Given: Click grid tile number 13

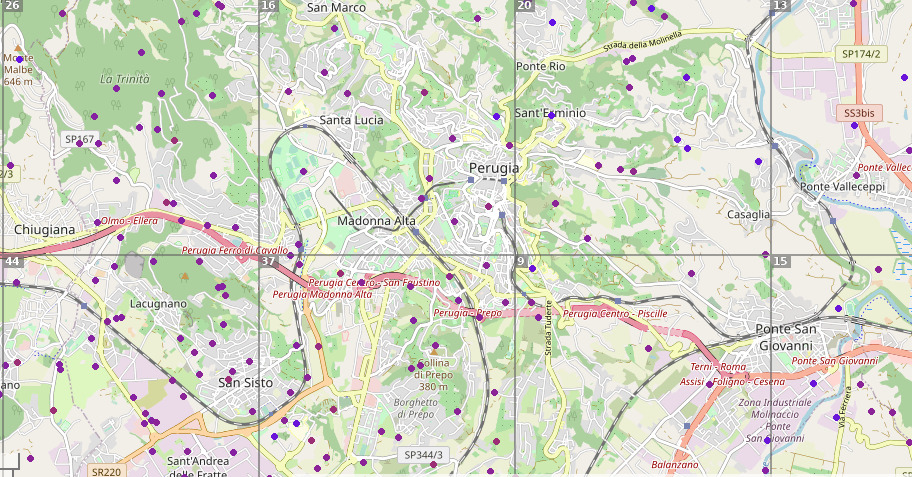Looking at the screenshot, I should click(x=780, y=6).
